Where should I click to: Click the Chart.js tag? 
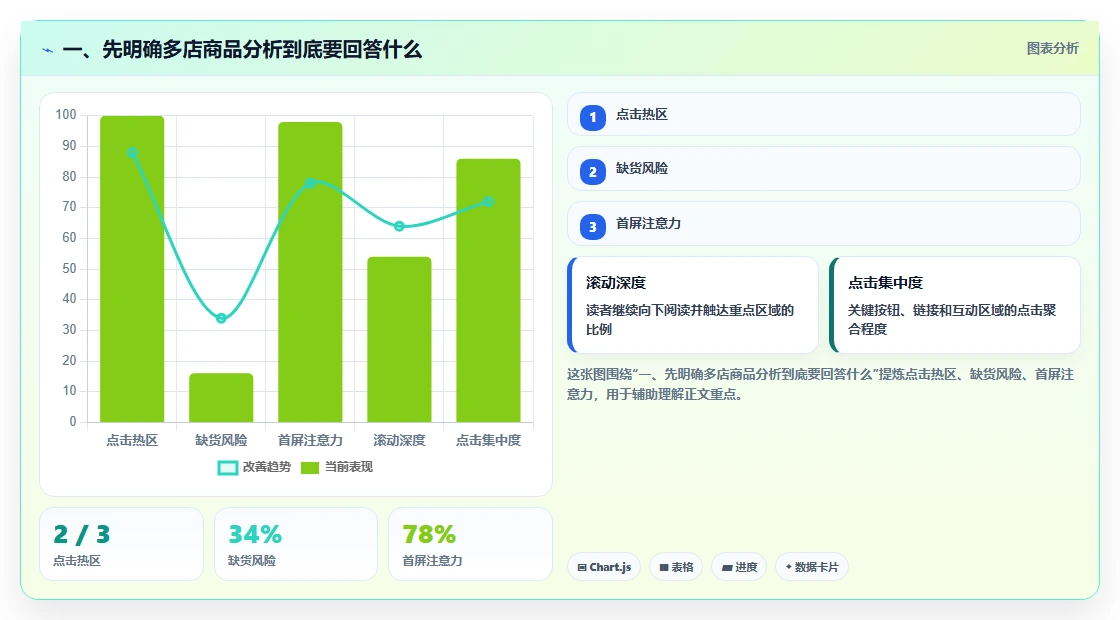tap(604, 567)
